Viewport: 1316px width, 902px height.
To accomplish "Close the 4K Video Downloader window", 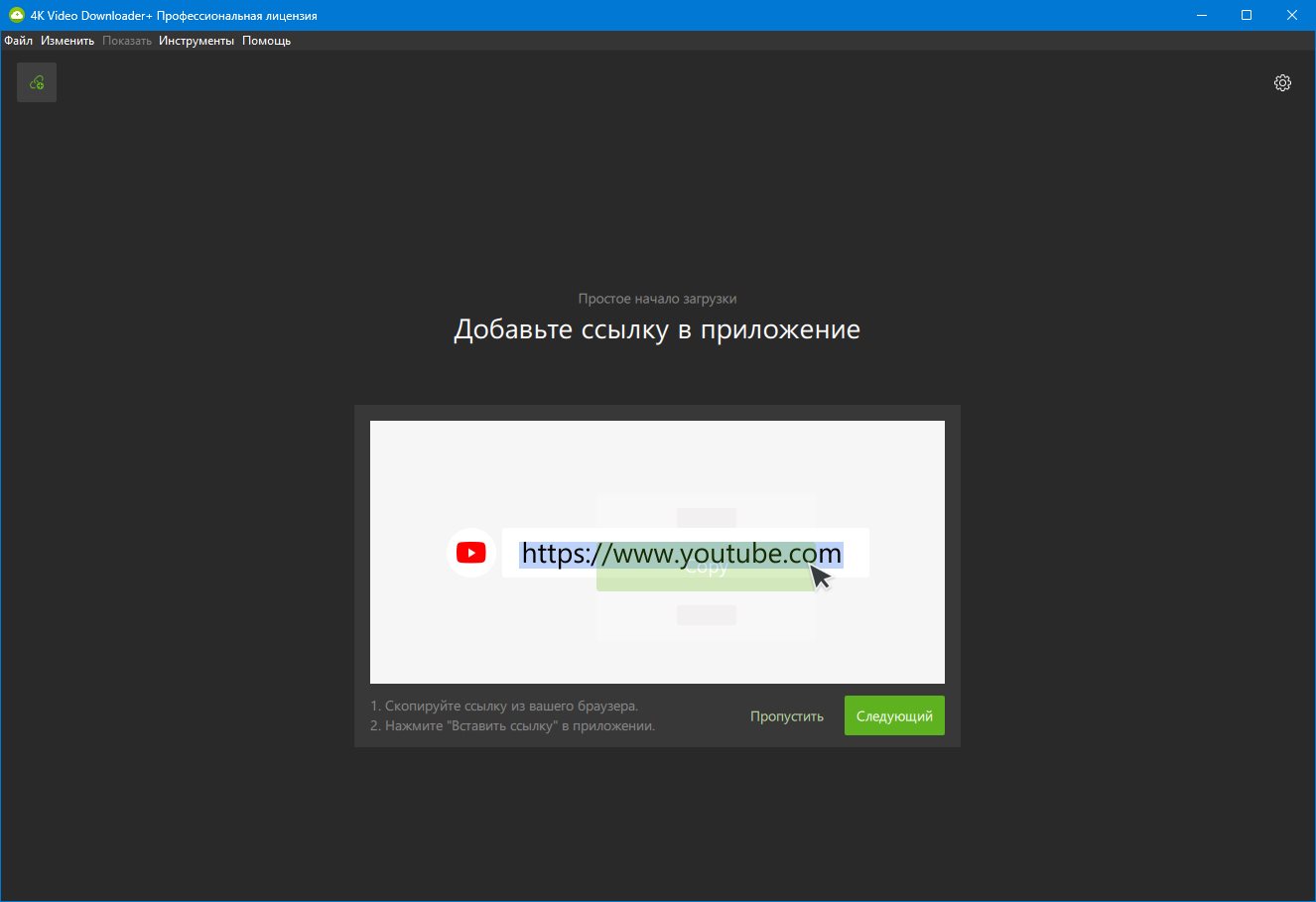I will click(x=1292, y=15).
